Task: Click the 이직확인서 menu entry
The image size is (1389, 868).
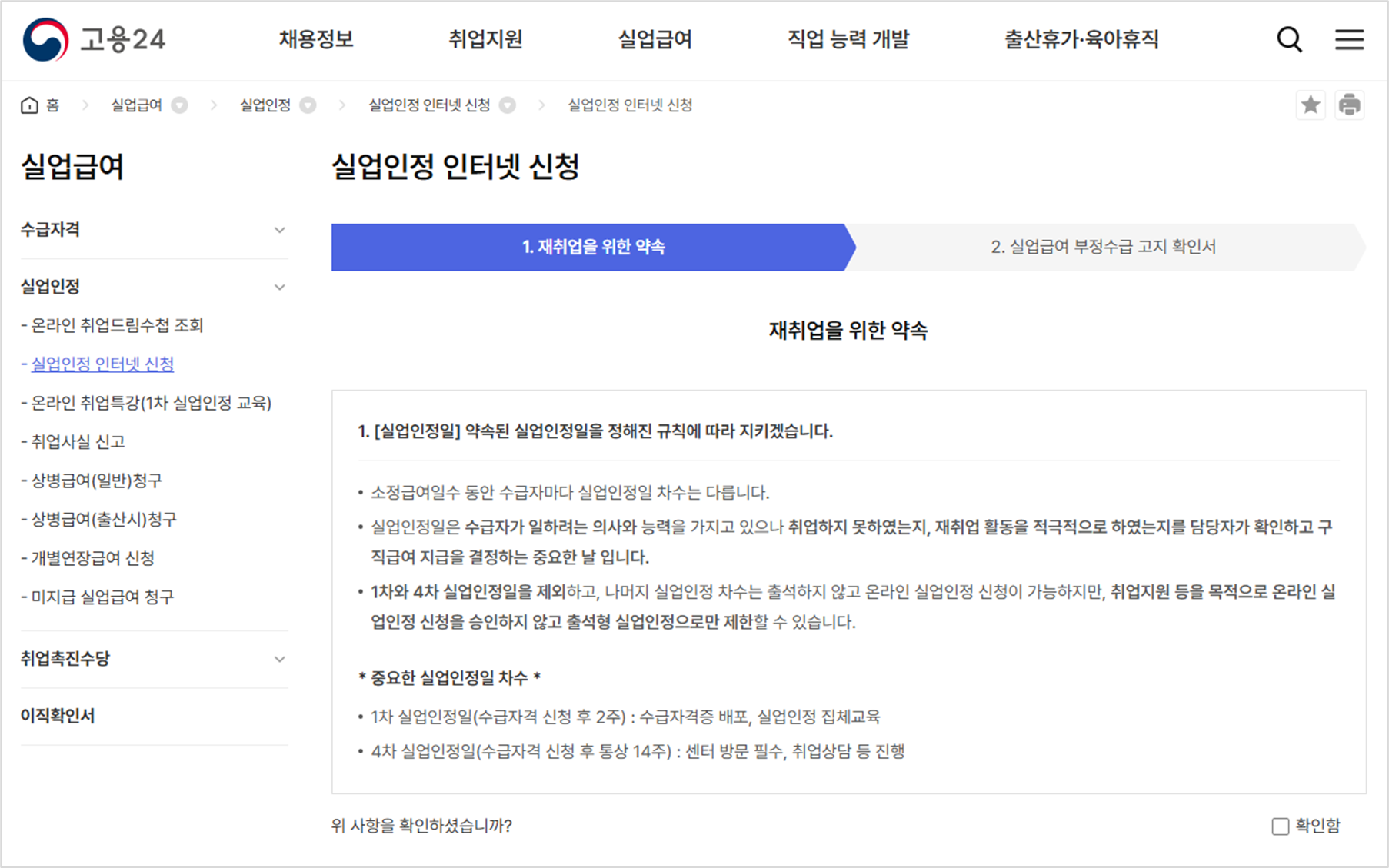Action: point(58,716)
